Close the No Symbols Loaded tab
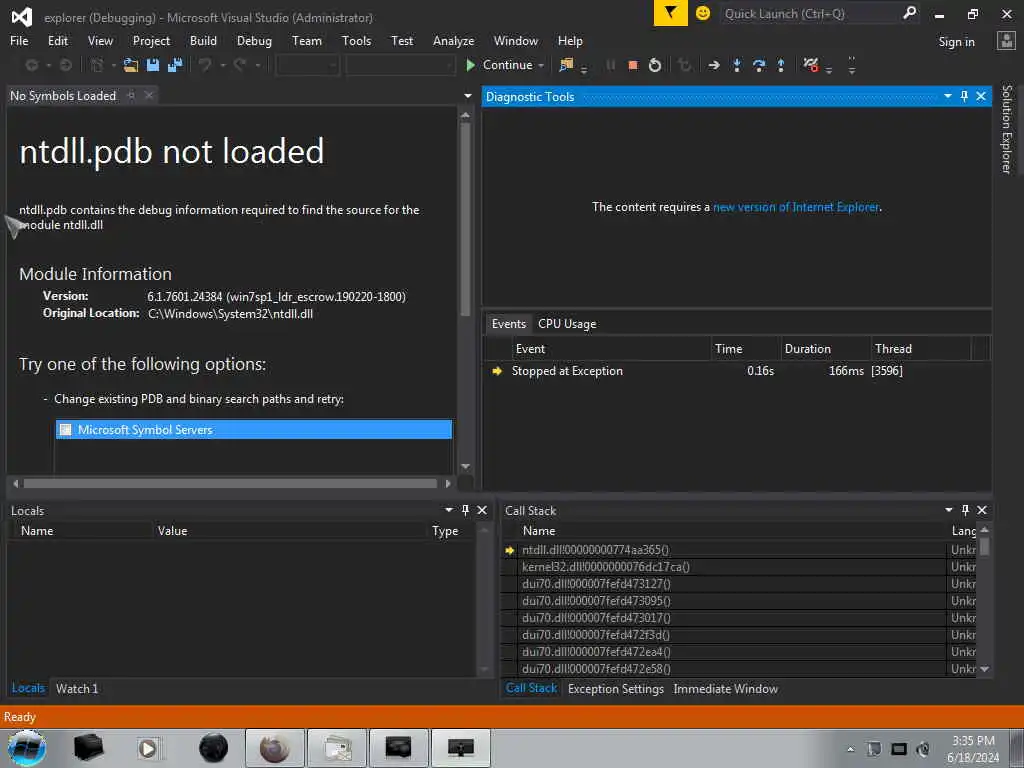Screen dimensions: 1024x768 [x=149, y=95]
